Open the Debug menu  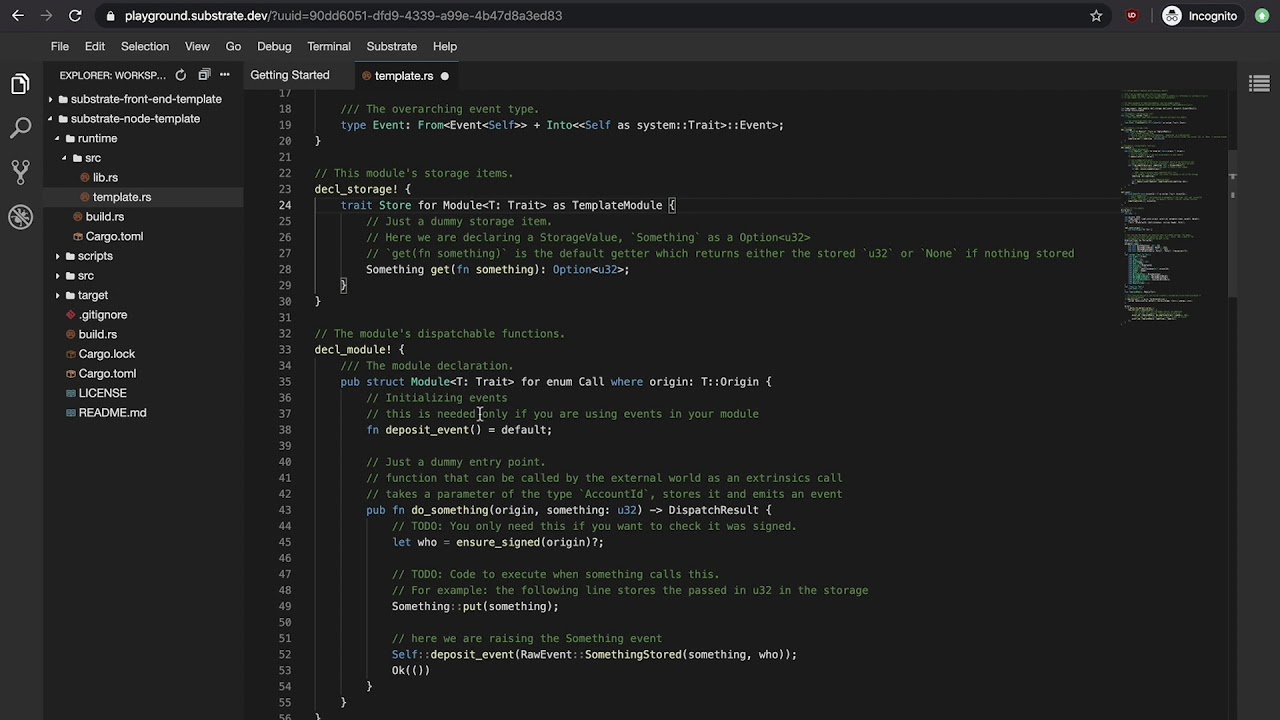coord(274,46)
